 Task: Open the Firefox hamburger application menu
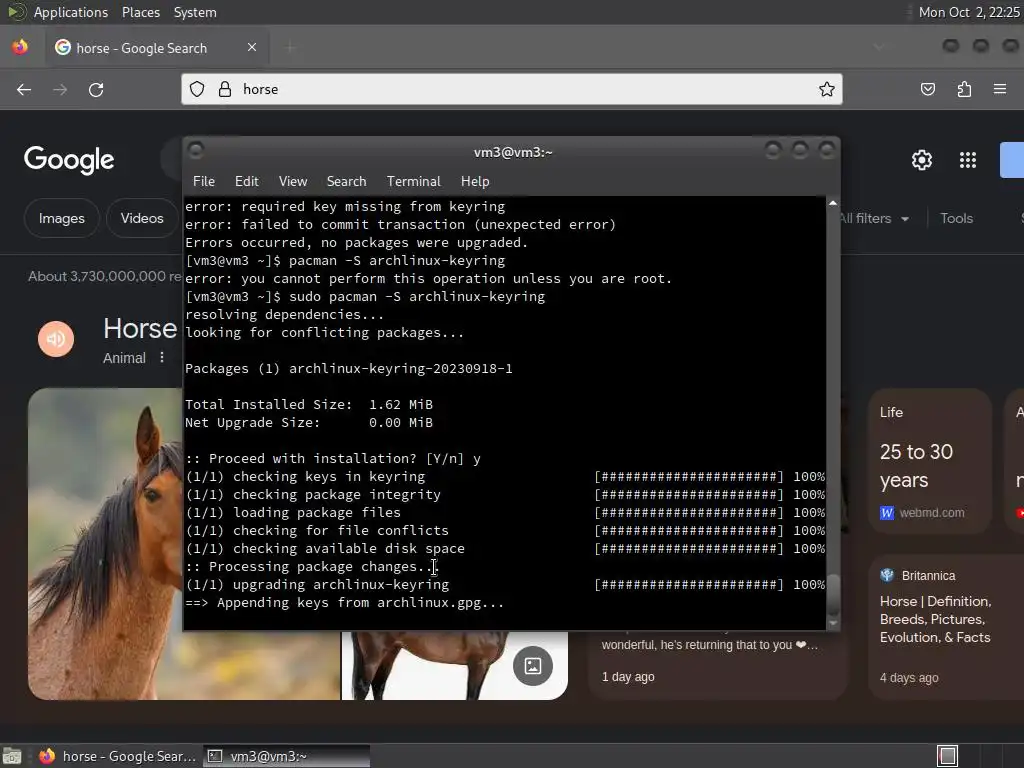[1000, 89]
